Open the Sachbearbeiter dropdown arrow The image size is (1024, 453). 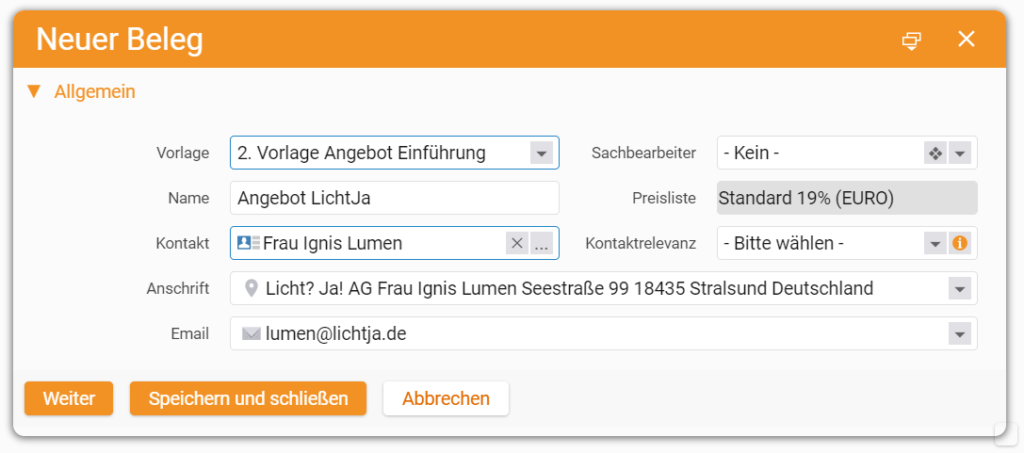[x=959, y=153]
